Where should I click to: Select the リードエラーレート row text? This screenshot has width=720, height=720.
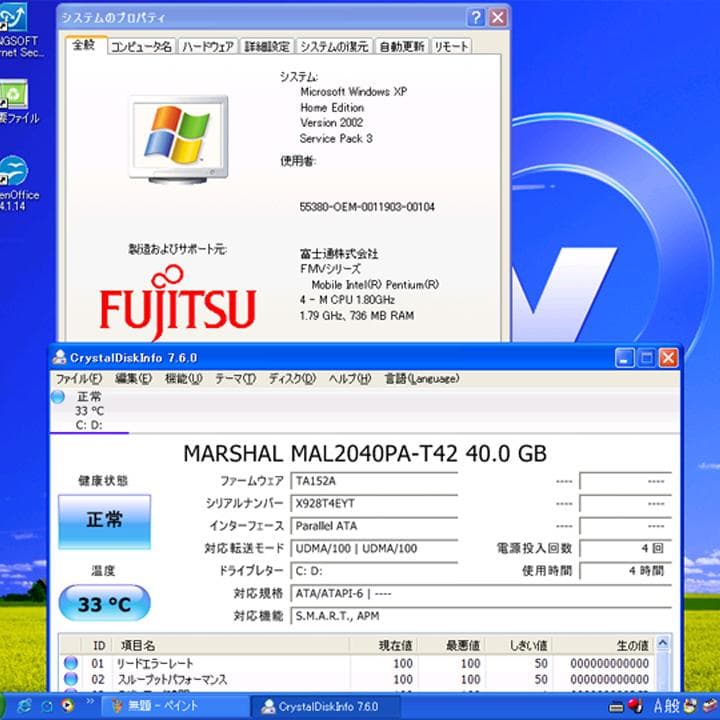pos(155,663)
